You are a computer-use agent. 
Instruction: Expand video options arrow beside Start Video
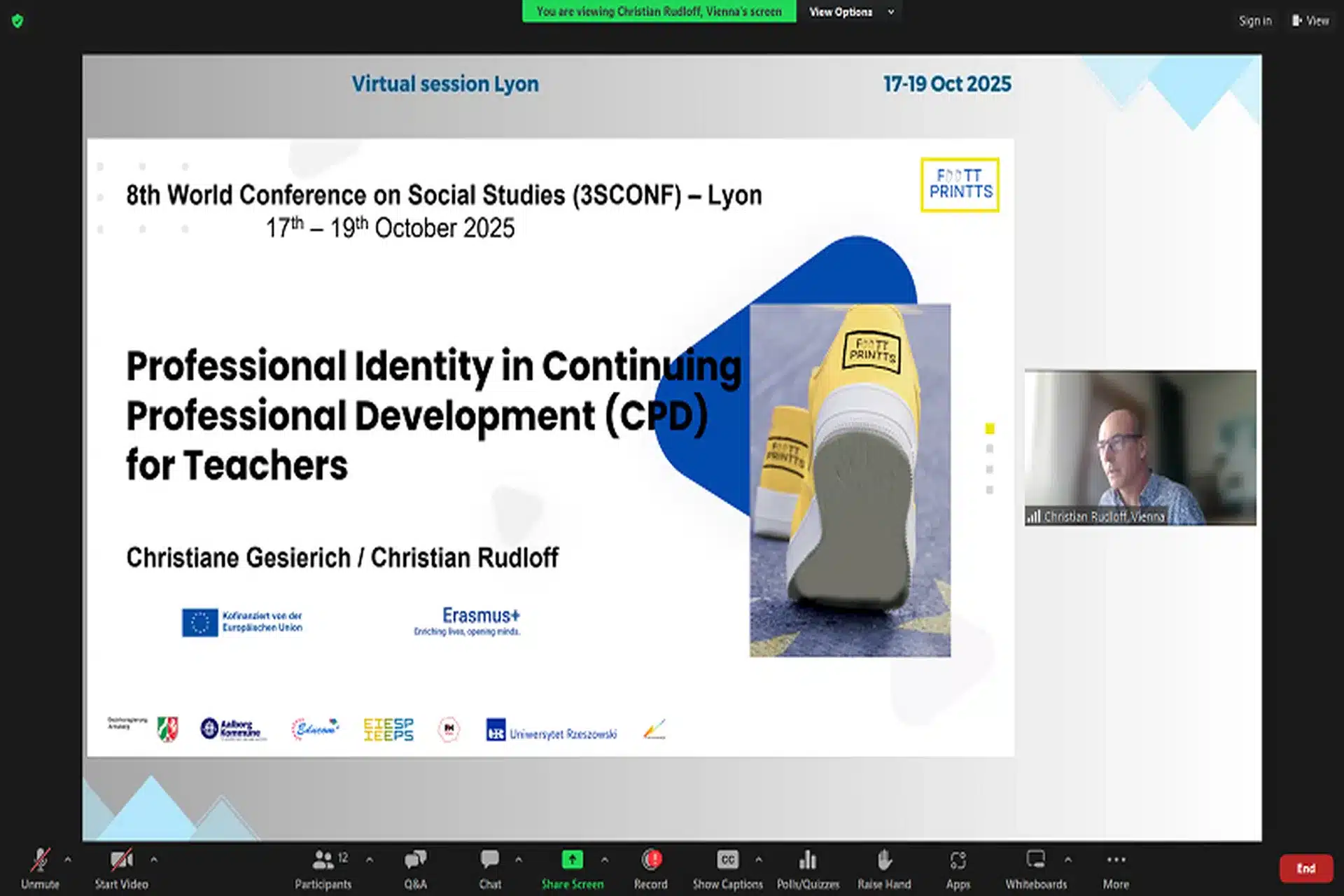(x=154, y=859)
